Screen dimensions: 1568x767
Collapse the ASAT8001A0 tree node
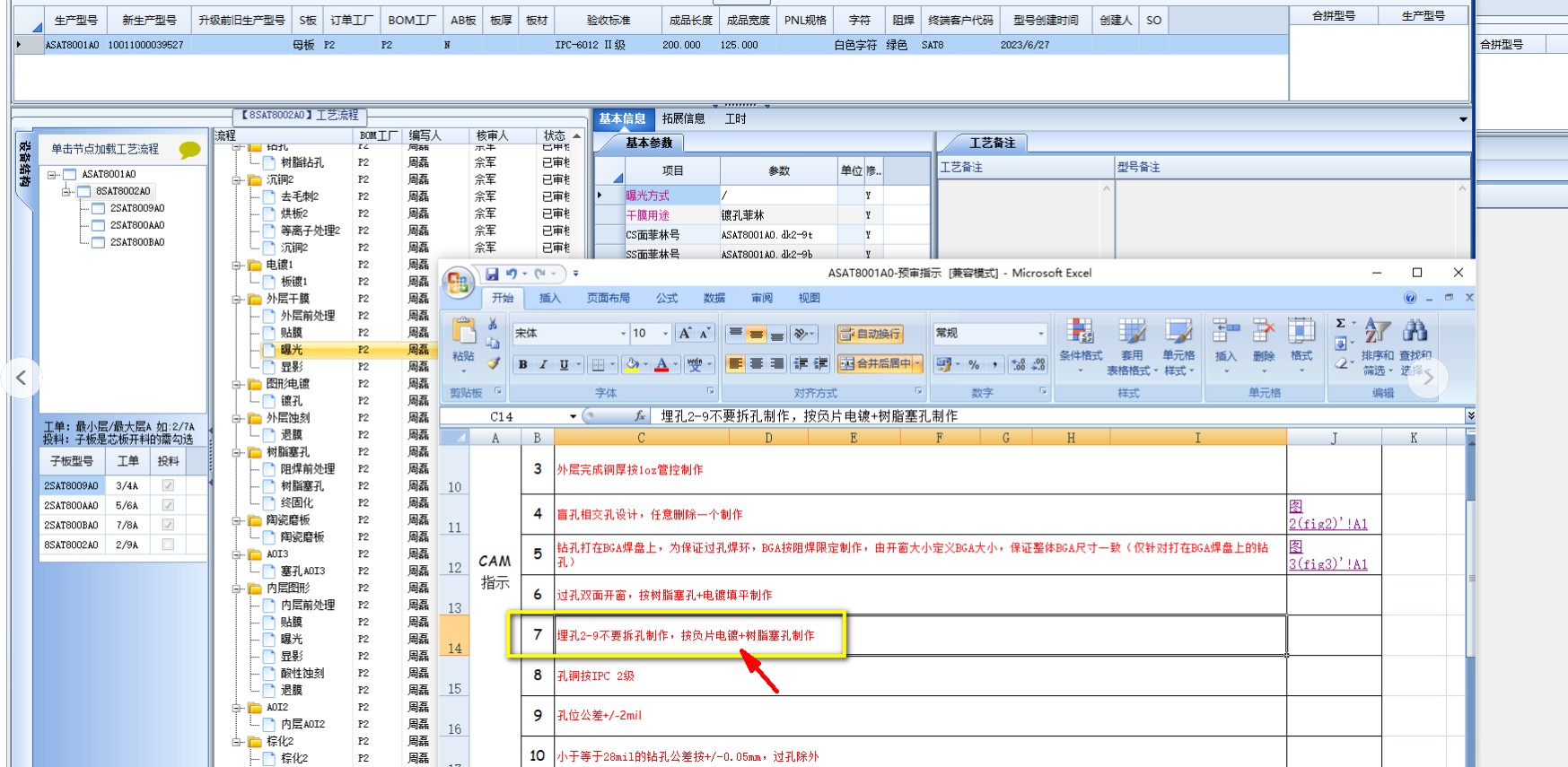pos(53,174)
